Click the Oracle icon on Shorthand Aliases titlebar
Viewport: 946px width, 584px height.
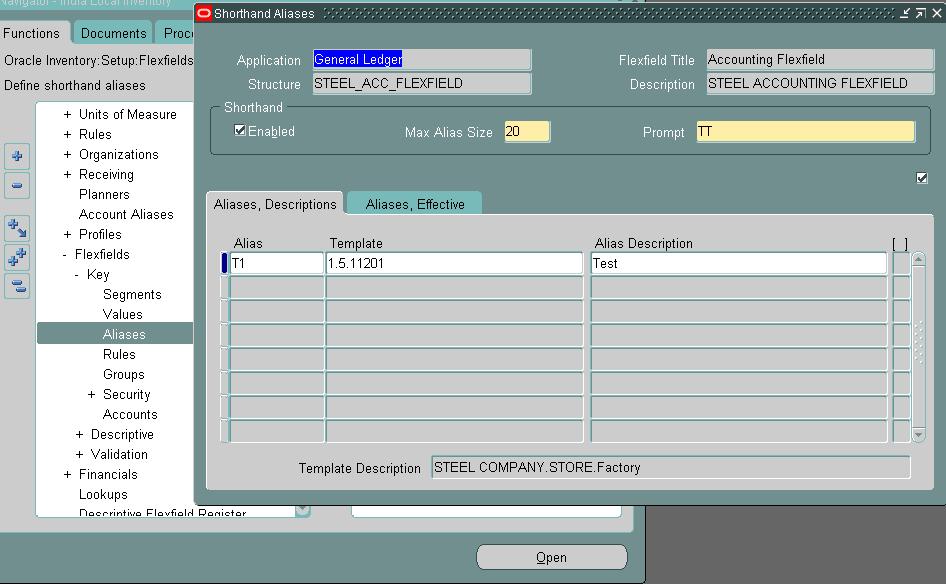click(x=203, y=13)
